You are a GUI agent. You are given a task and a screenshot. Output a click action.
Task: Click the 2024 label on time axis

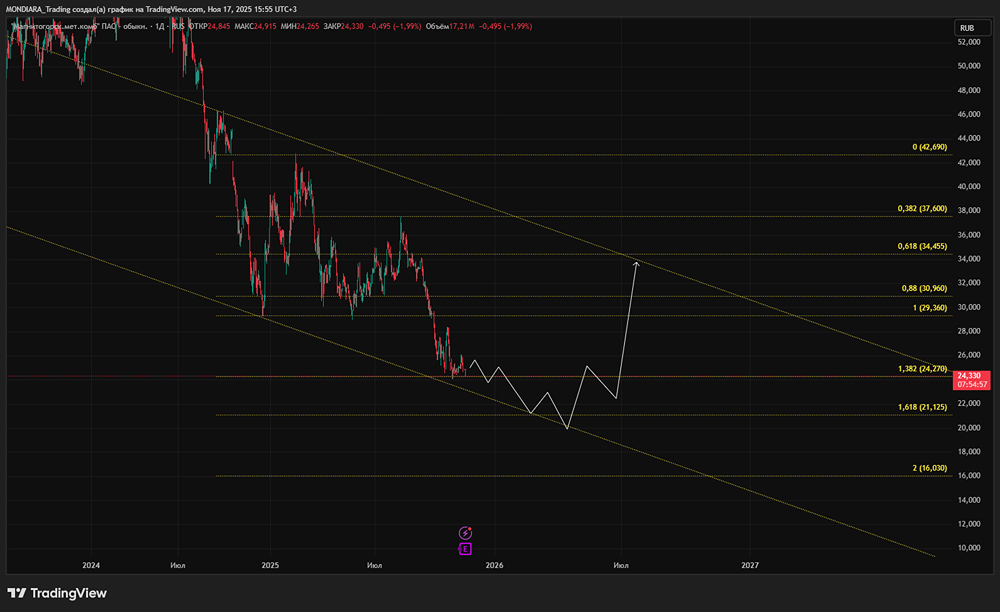[x=91, y=565]
